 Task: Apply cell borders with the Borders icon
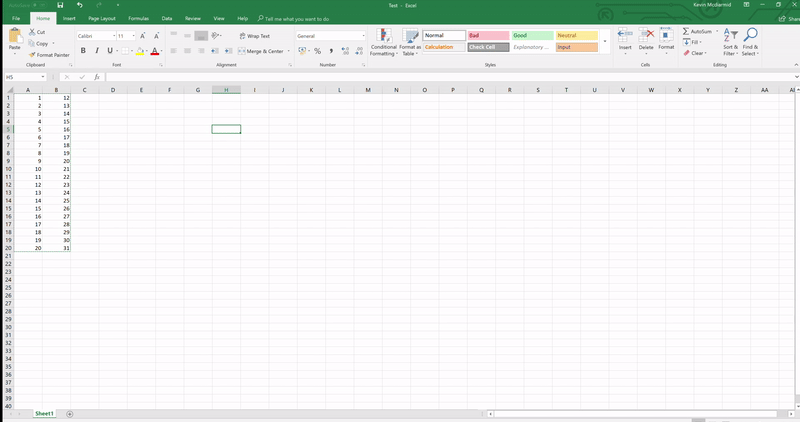click(x=124, y=51)
